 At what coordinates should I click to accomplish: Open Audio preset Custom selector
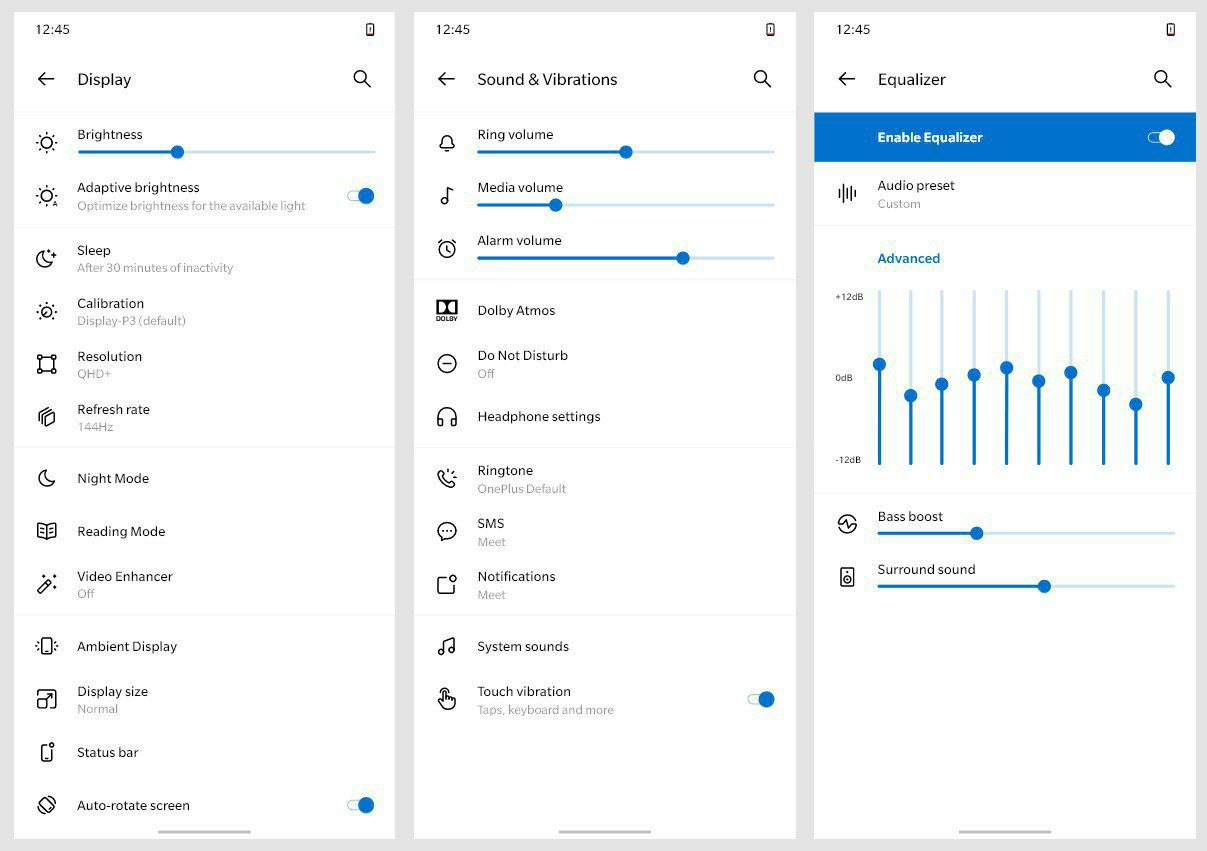pyautogui.click(x=1005, y=193)
